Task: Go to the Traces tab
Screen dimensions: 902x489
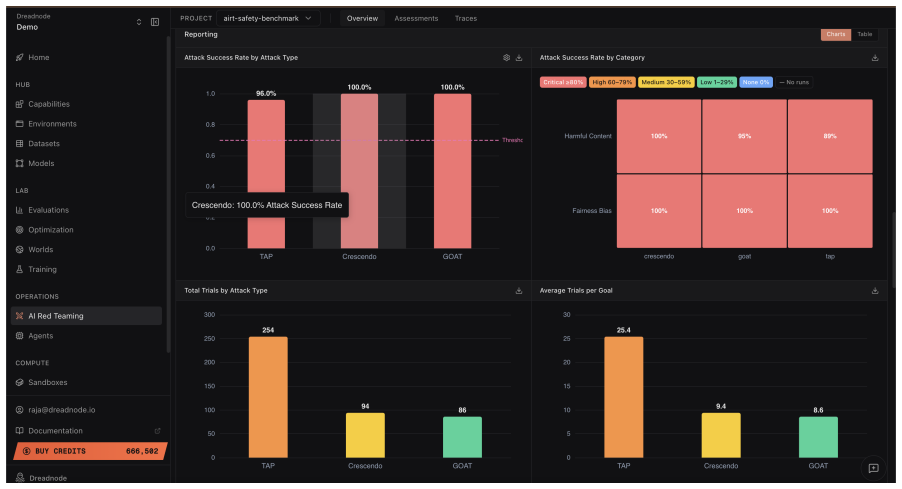Action: tap(465, 18)
